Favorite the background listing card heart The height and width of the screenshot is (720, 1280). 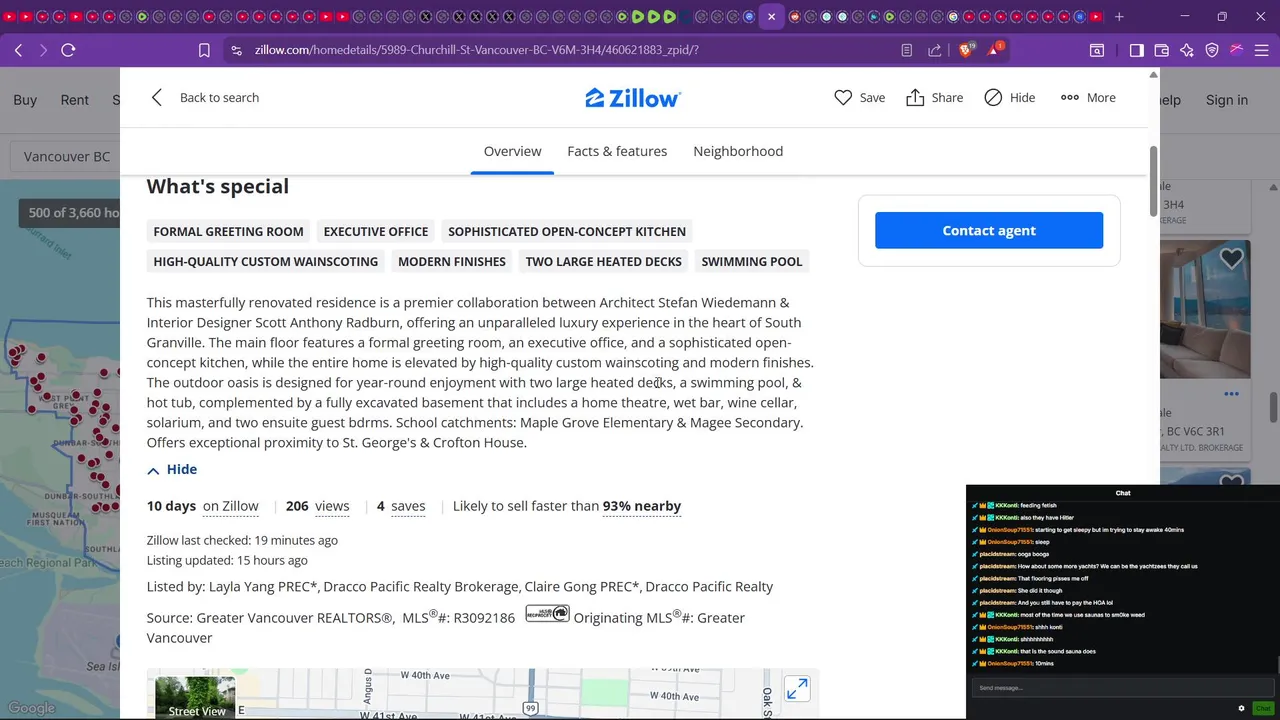tap(1231, 259)
